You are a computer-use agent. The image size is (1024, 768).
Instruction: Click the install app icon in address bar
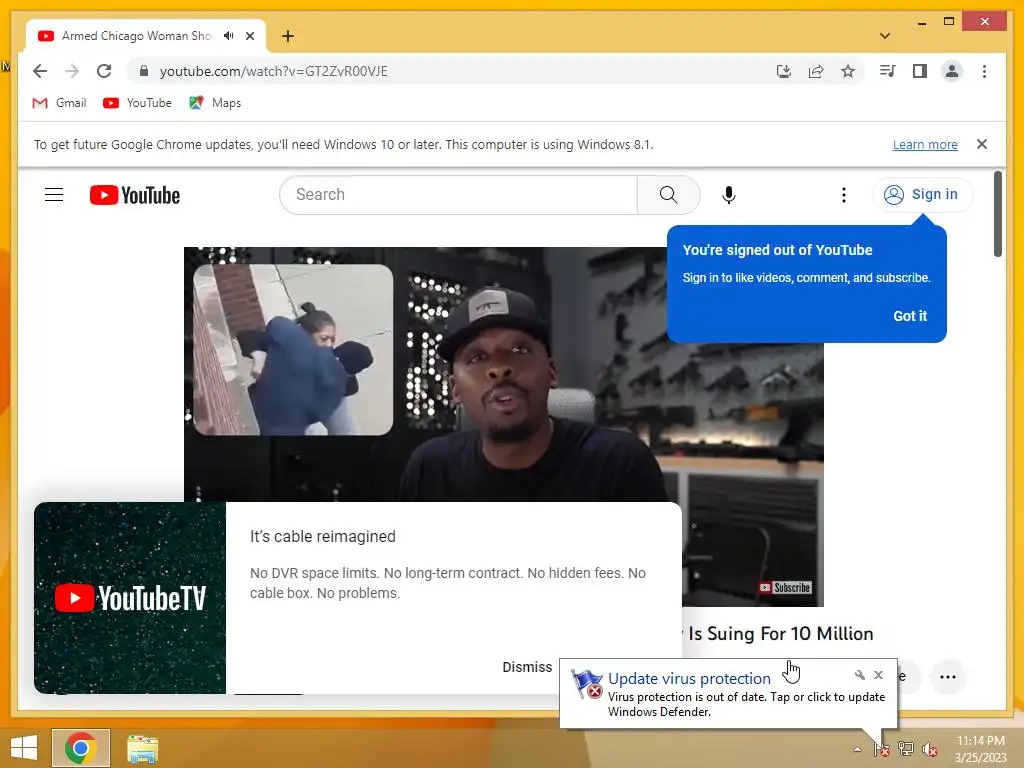tap(784, 71)
